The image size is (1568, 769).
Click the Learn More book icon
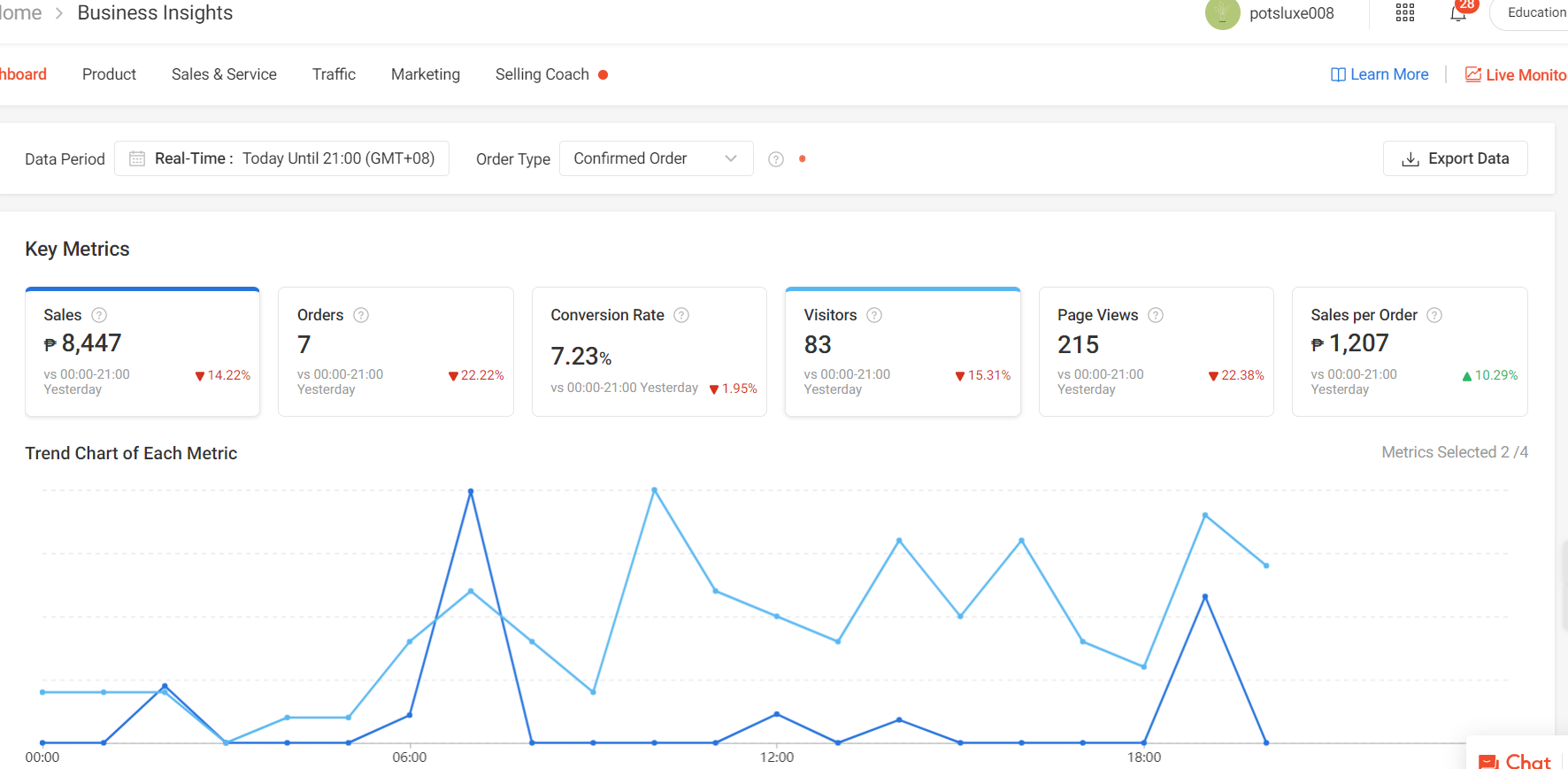point(1338,74)
